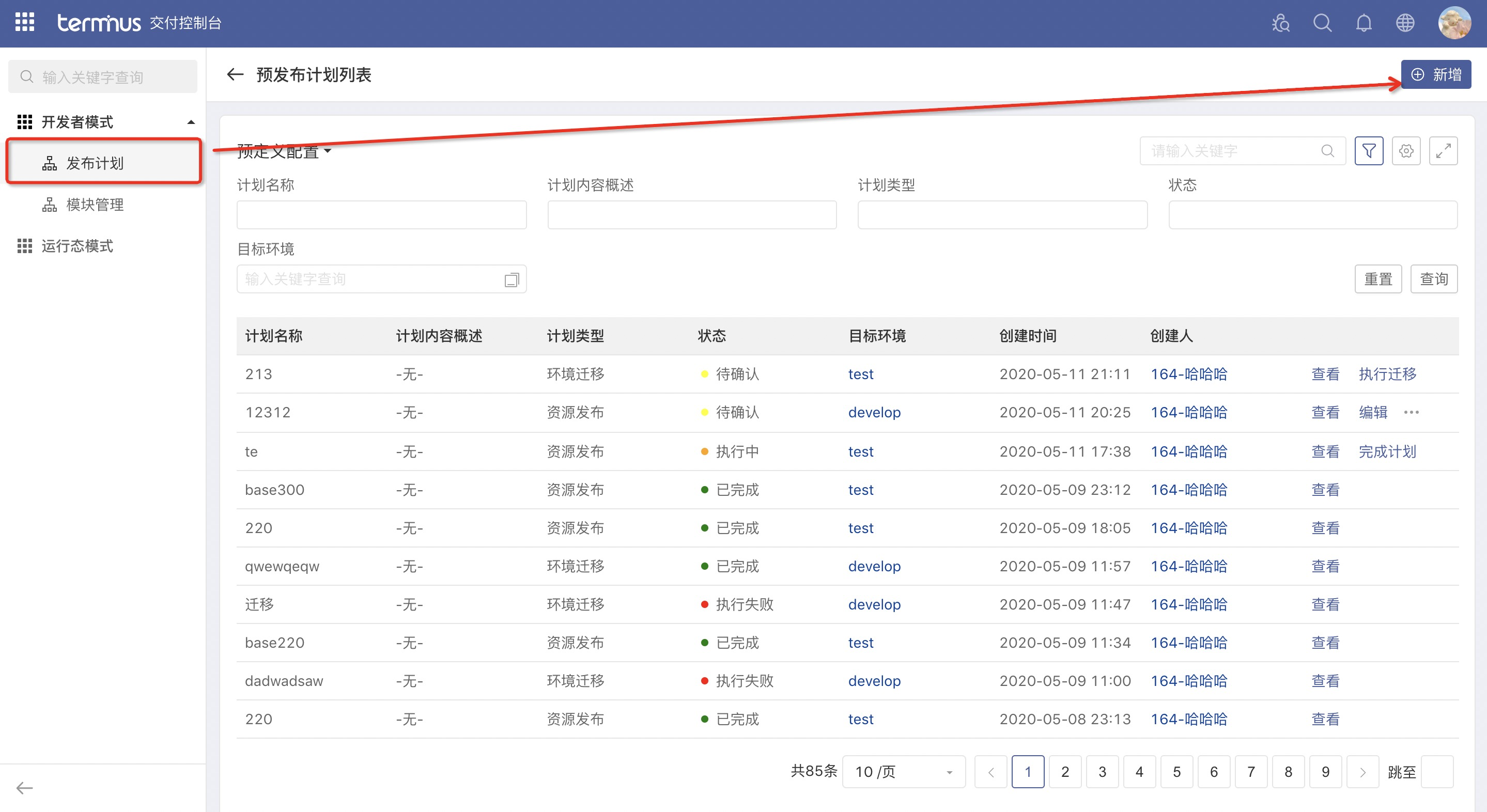
Task: Open the 状态 filter dropdown
Action: (x=1313, y=215)
